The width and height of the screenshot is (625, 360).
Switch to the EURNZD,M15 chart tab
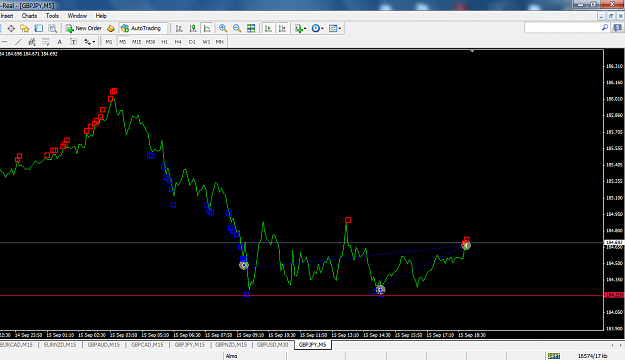[60, 345]
